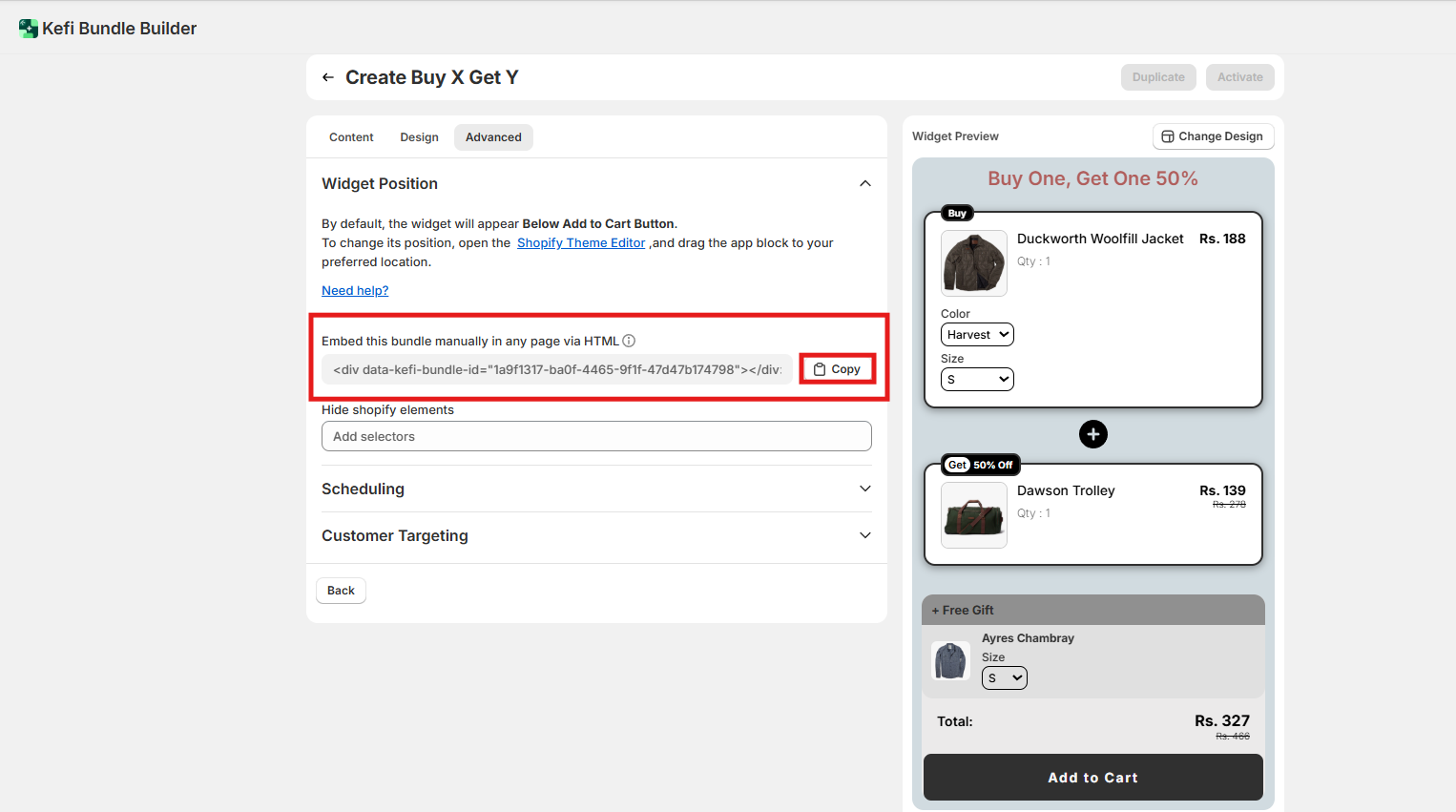Open the Shopify Theme Editor link
Image resolution: width=1456 pixels, height=812 pixels.
pyautogui.click(x=580, y=243)
